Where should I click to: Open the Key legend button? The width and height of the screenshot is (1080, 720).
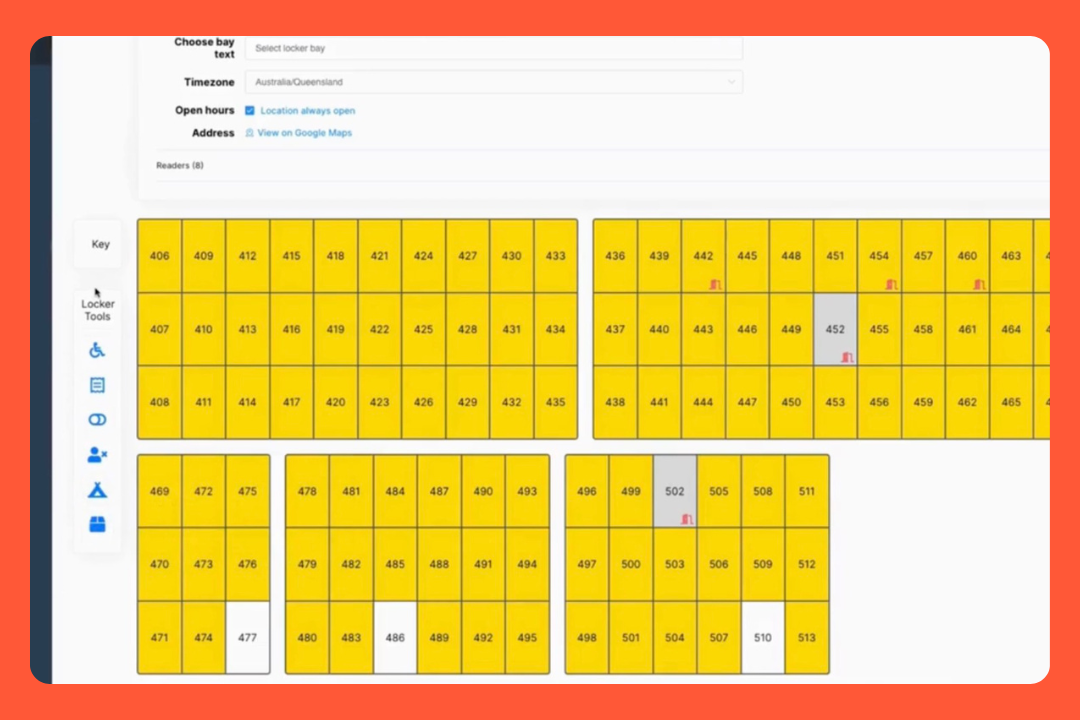point(98,244)
